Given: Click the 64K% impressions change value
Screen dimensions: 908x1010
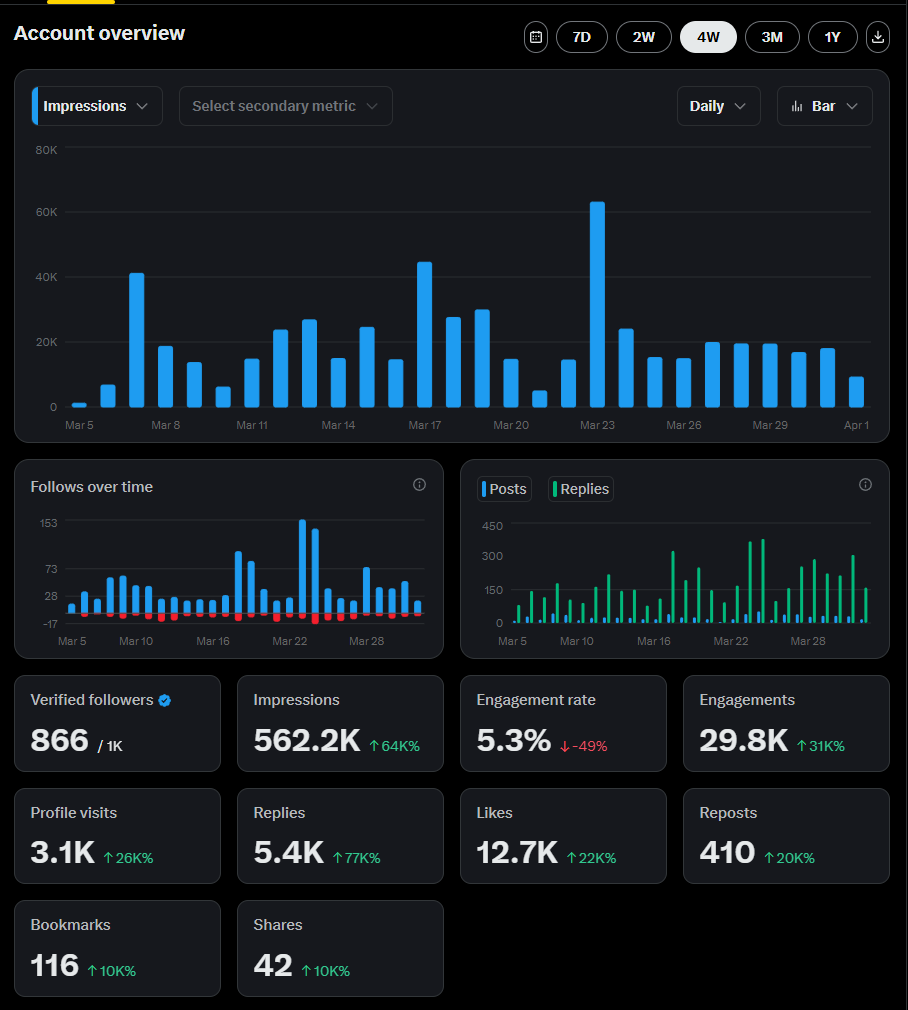Looking at the screenshot, I should coord(394,746).
